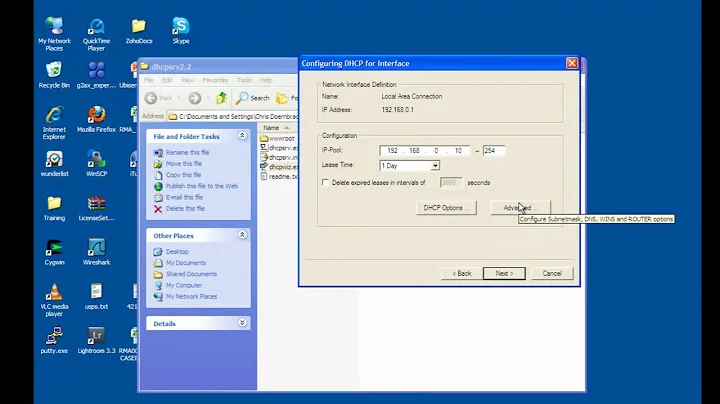The height and width of the screenshot is (404, 720).
Task: Open the ZohoDocs folder icon
Action: pos(139,31)
